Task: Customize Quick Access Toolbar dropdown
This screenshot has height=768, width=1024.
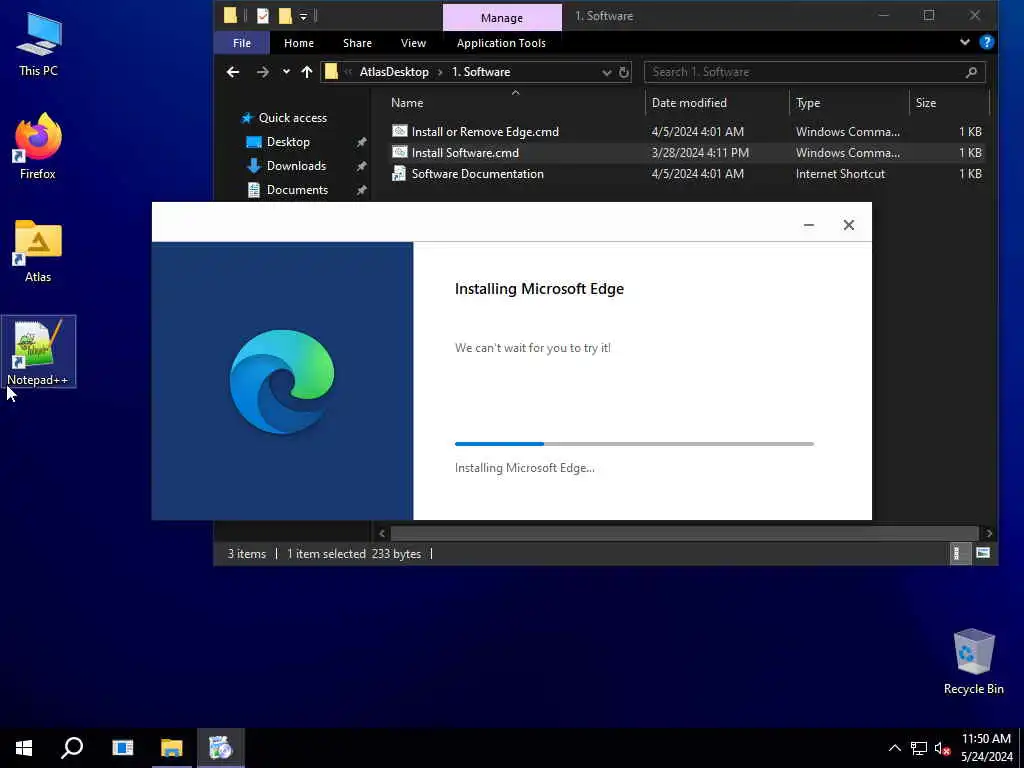Action: (x=303, y=16)
